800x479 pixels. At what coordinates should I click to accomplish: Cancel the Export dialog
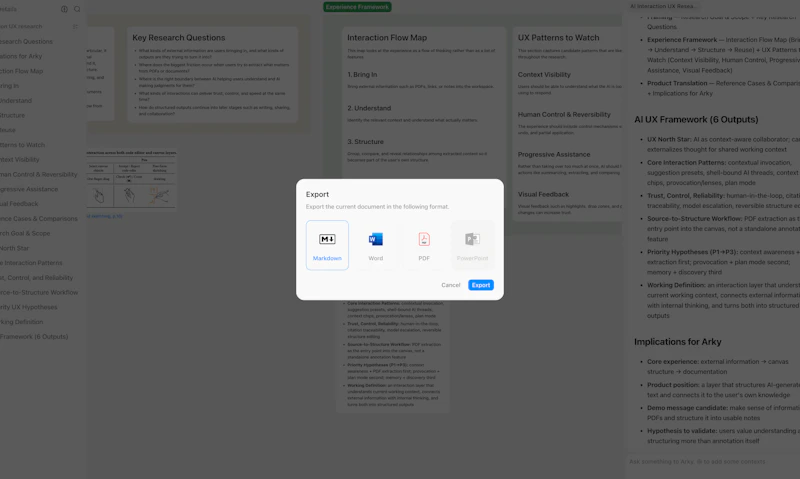coord(451,285)
